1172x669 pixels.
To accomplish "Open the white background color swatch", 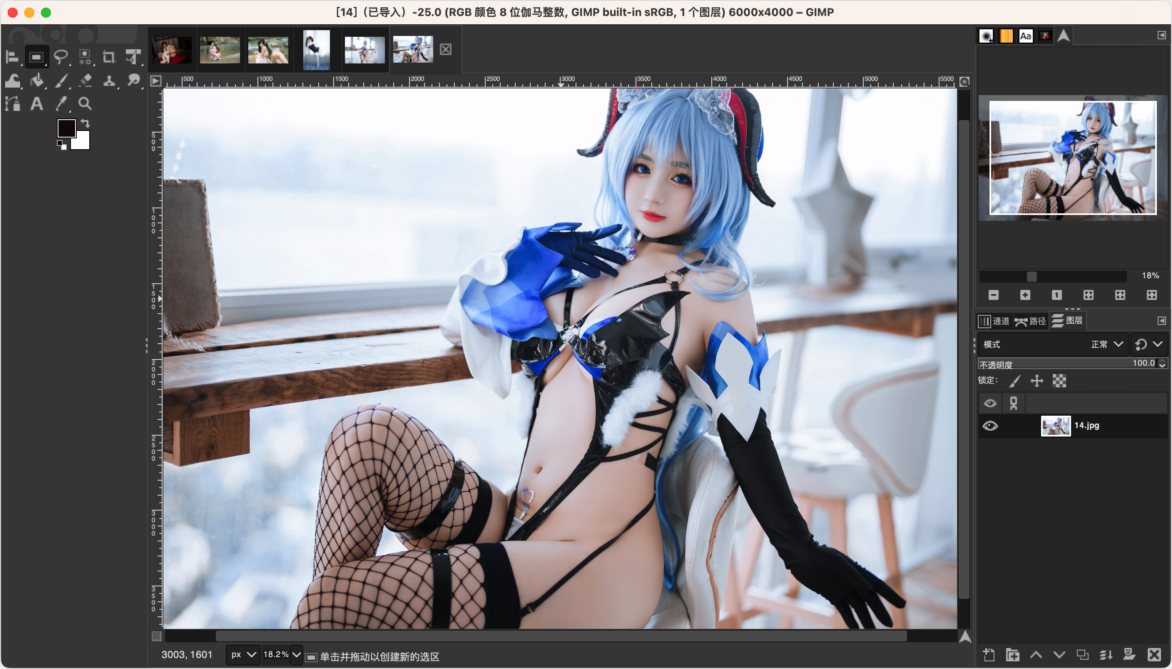I will click(82, 142).
